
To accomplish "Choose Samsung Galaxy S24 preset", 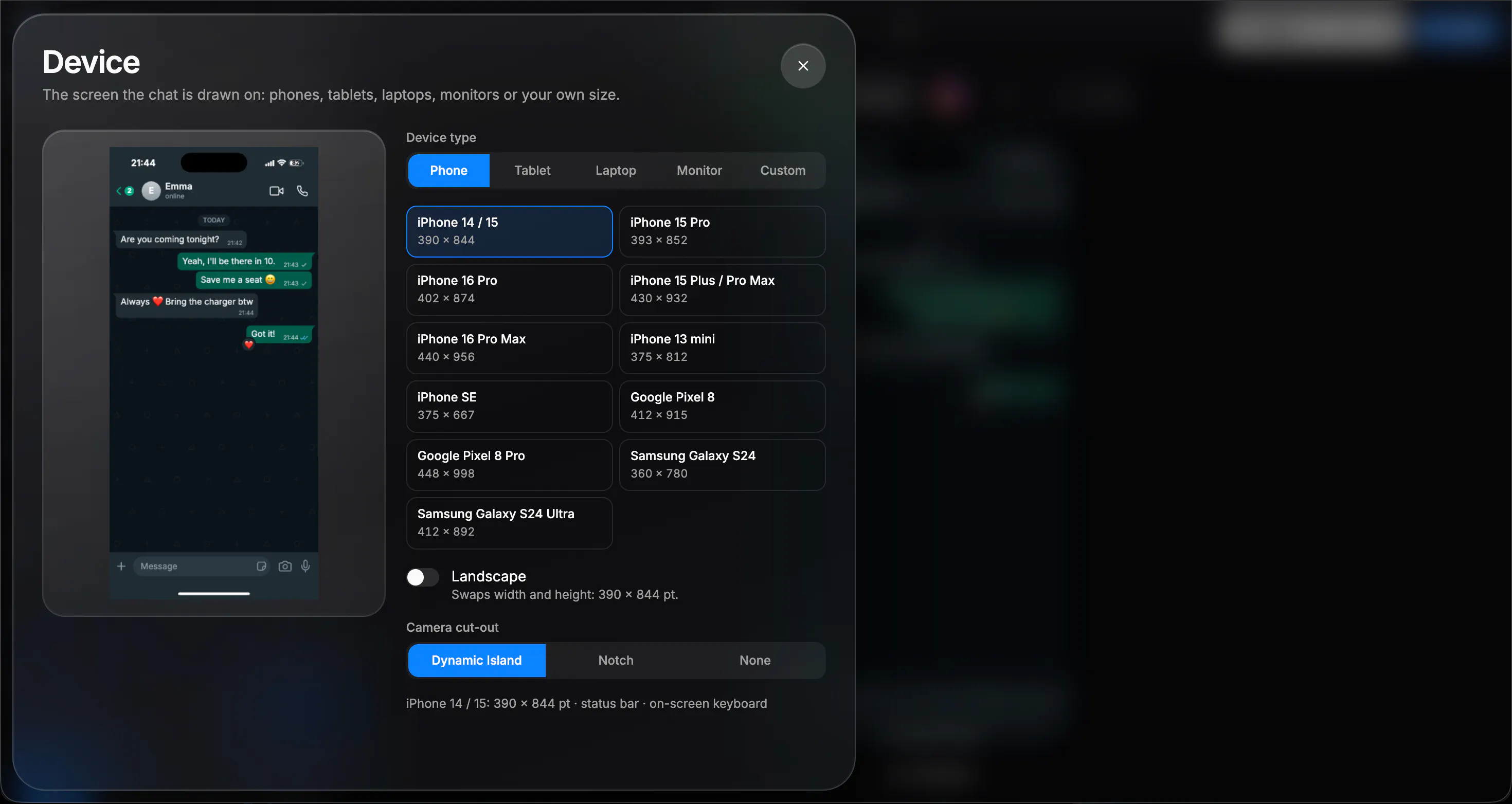I will coord(722,465).
